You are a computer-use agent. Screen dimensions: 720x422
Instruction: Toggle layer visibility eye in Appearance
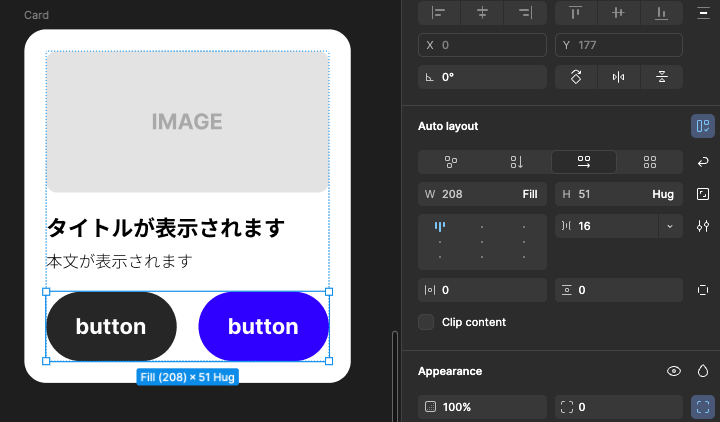[674, 371]
